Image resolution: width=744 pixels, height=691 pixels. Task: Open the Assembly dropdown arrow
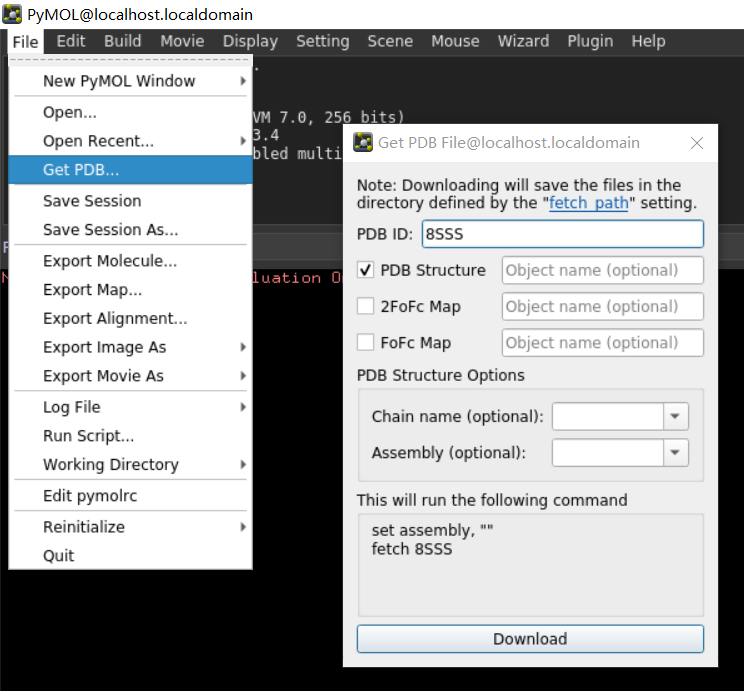click(675, 452)
